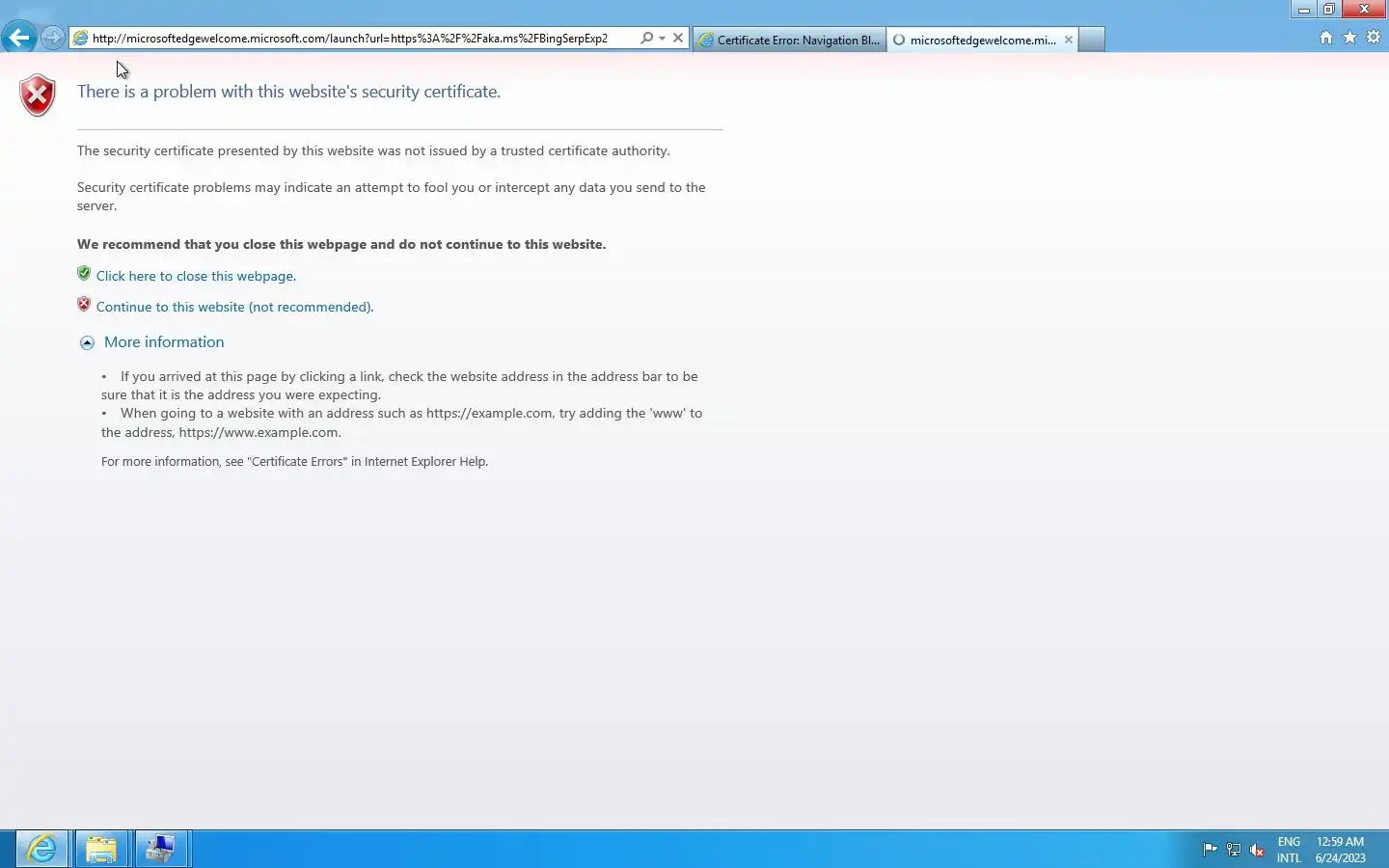Click the 'We recommend that you close this webpage' text
The width and height of the screenshot is (1389, 868).
[x=341, y=244]
